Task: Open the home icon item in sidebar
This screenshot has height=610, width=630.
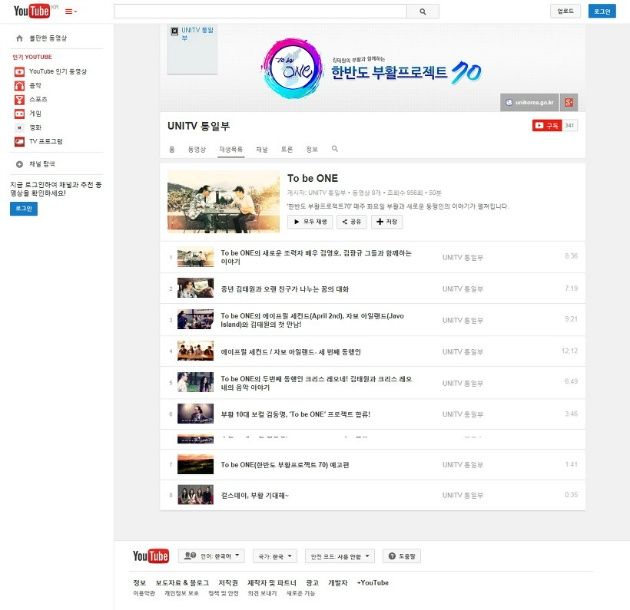Action: point(19,38)
